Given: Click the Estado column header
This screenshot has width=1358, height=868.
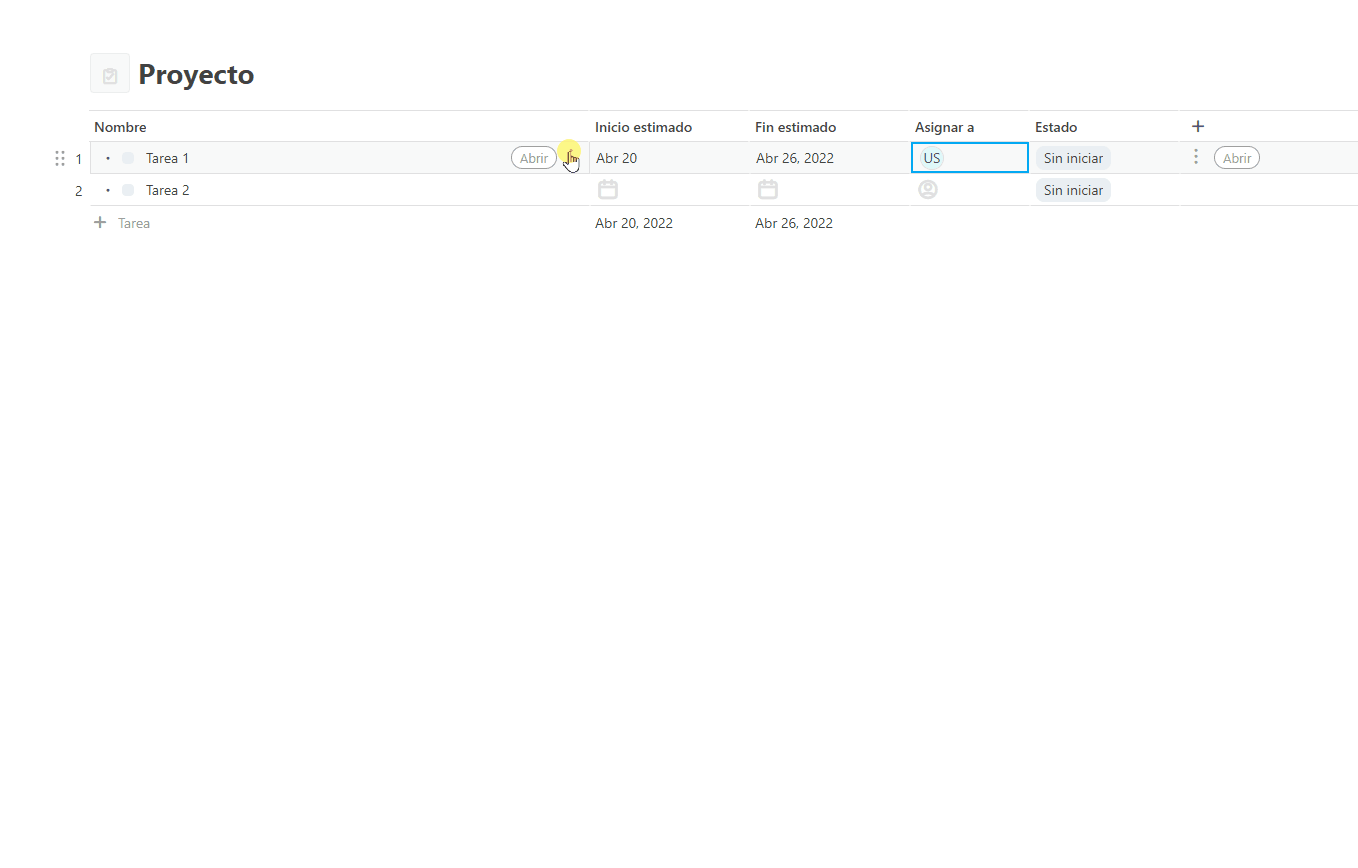Looking at the screenshot, I should 1056,127.
